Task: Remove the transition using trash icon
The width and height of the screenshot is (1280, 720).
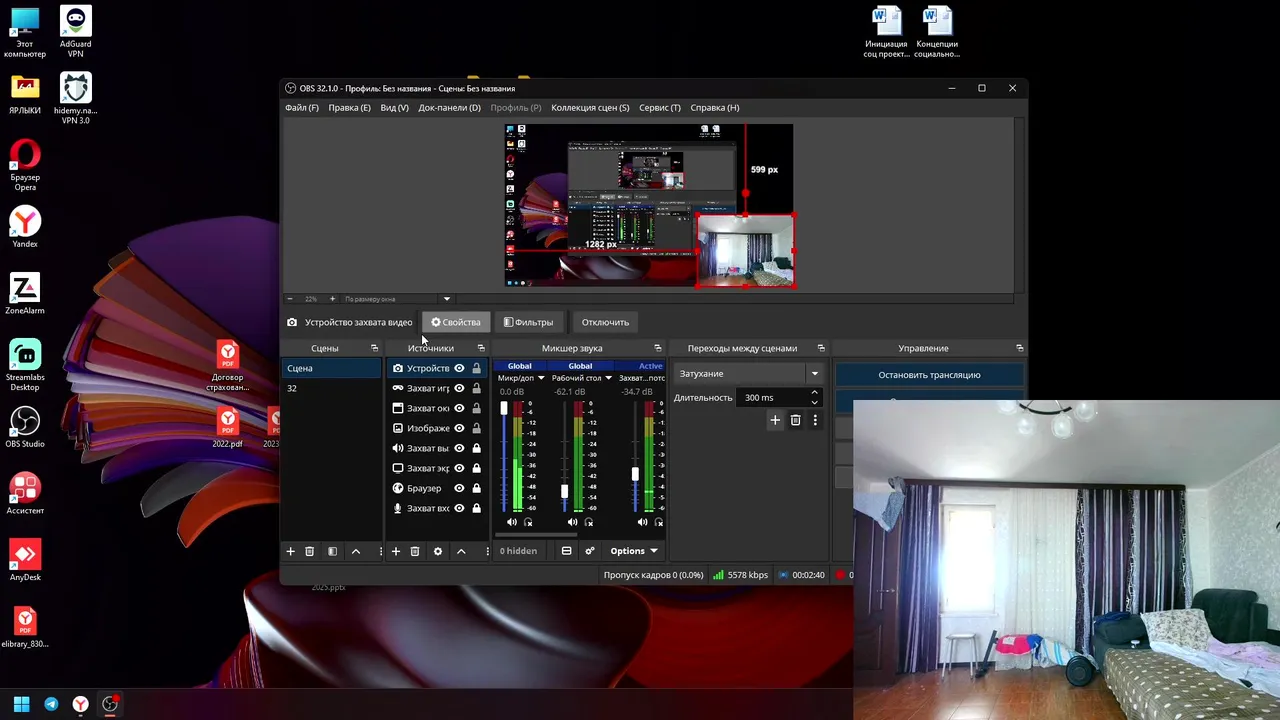Action: (796, 420)
